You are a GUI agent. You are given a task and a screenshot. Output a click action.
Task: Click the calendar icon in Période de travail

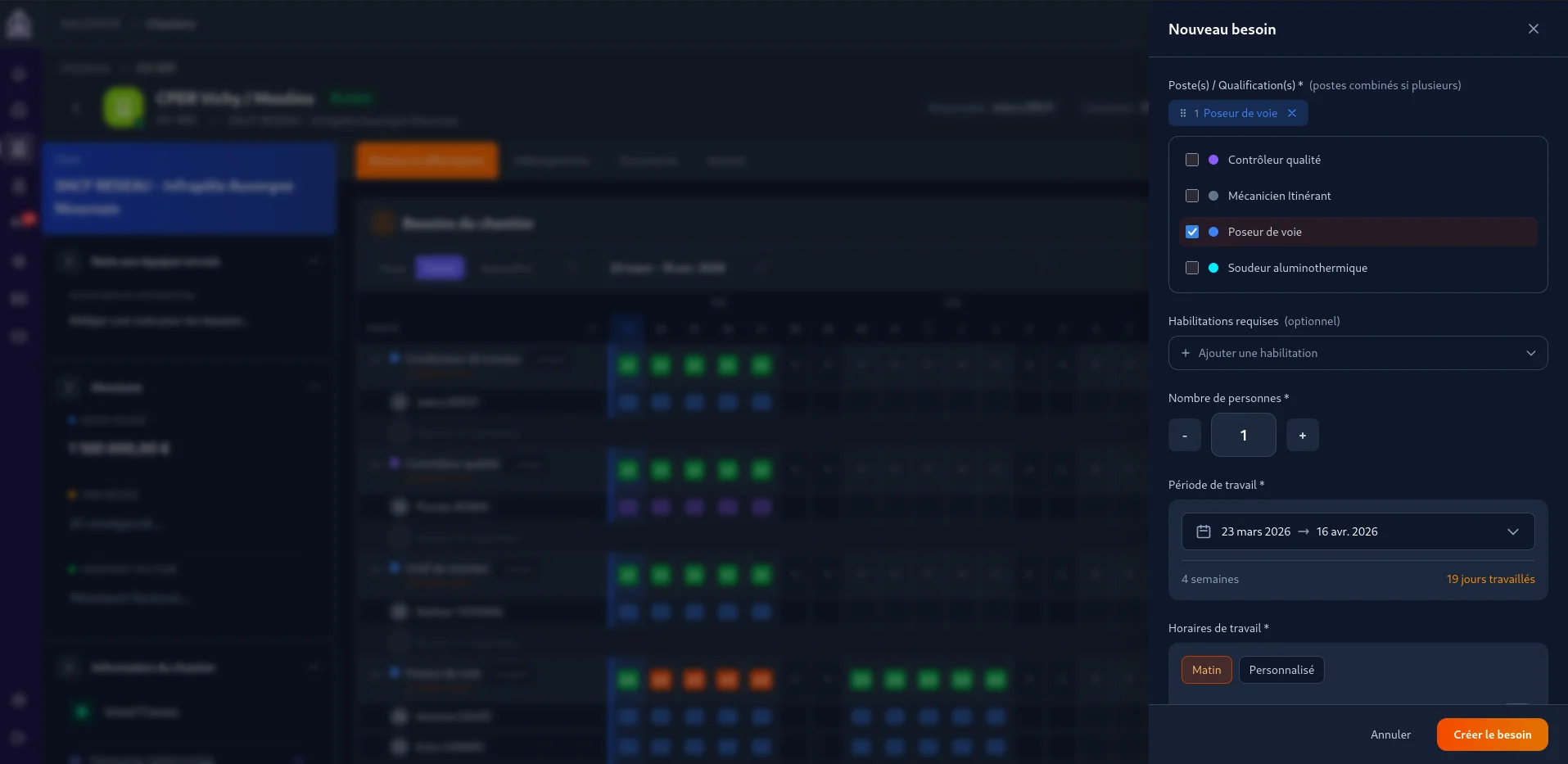point(1203,531)
